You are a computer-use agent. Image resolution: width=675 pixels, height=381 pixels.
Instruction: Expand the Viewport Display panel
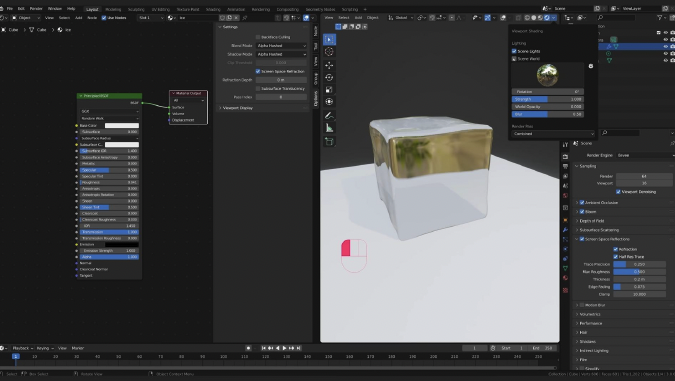point(237,108)
